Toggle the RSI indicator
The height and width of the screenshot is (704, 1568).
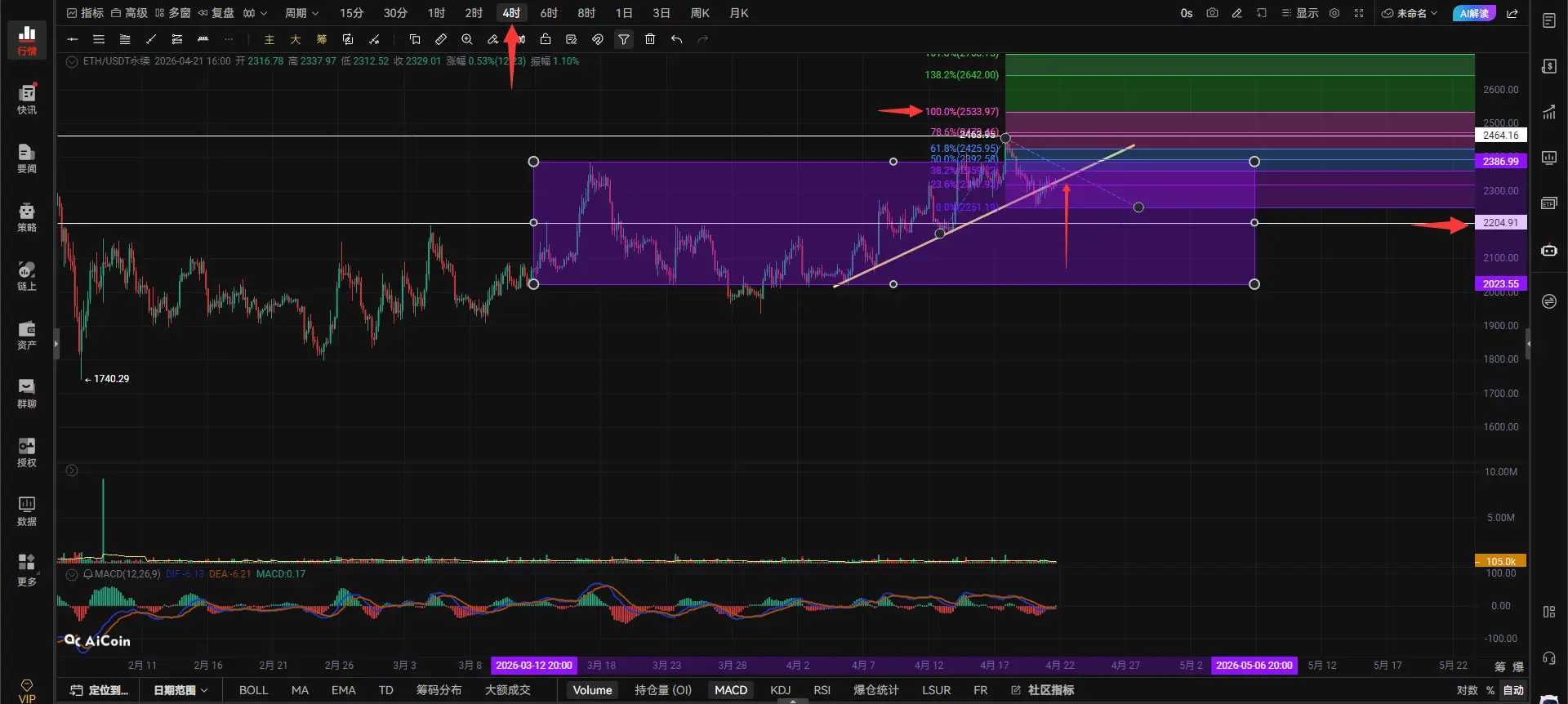(x=822, y=690)
